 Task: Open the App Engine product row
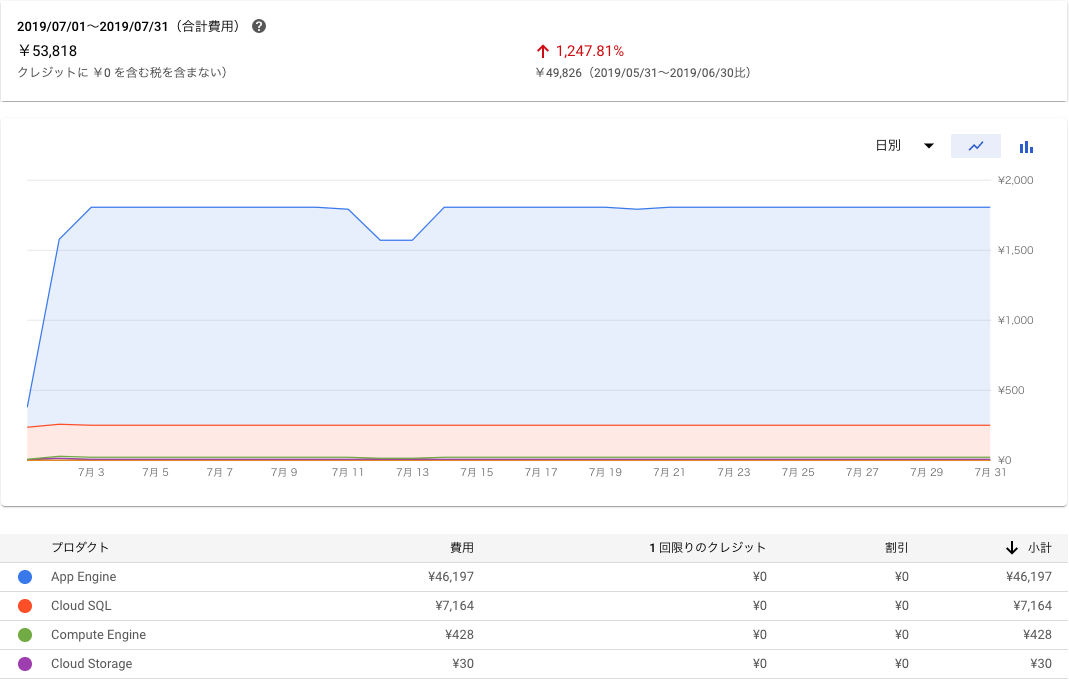[84, 576]
